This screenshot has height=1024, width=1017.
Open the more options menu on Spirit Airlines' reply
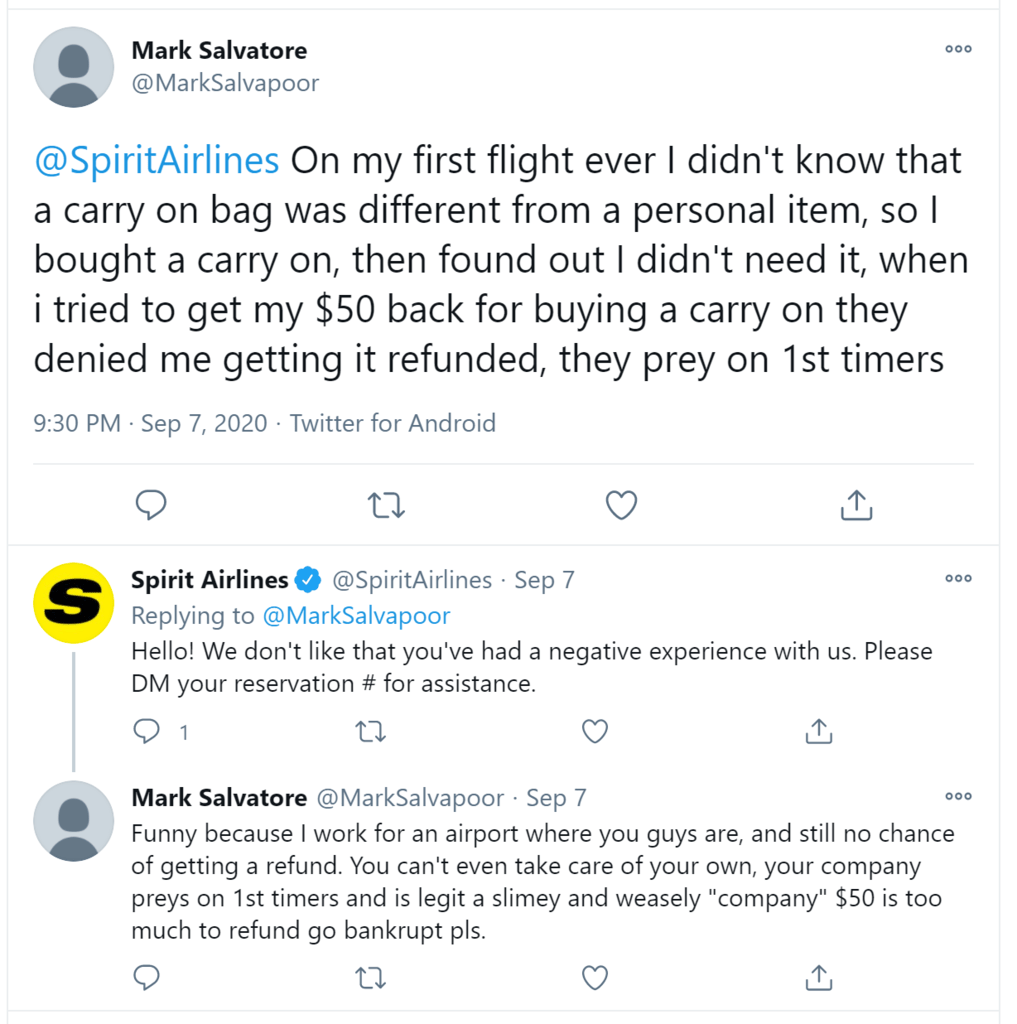(957, 578)
